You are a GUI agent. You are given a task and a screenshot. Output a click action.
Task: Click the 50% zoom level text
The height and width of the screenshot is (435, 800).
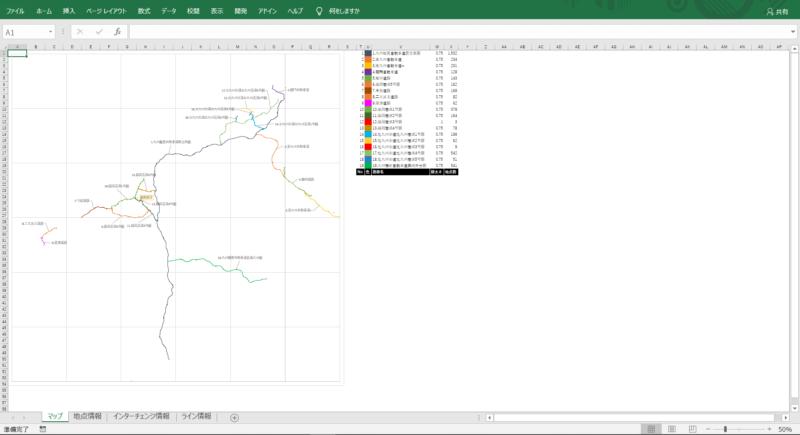click(785, 429)
